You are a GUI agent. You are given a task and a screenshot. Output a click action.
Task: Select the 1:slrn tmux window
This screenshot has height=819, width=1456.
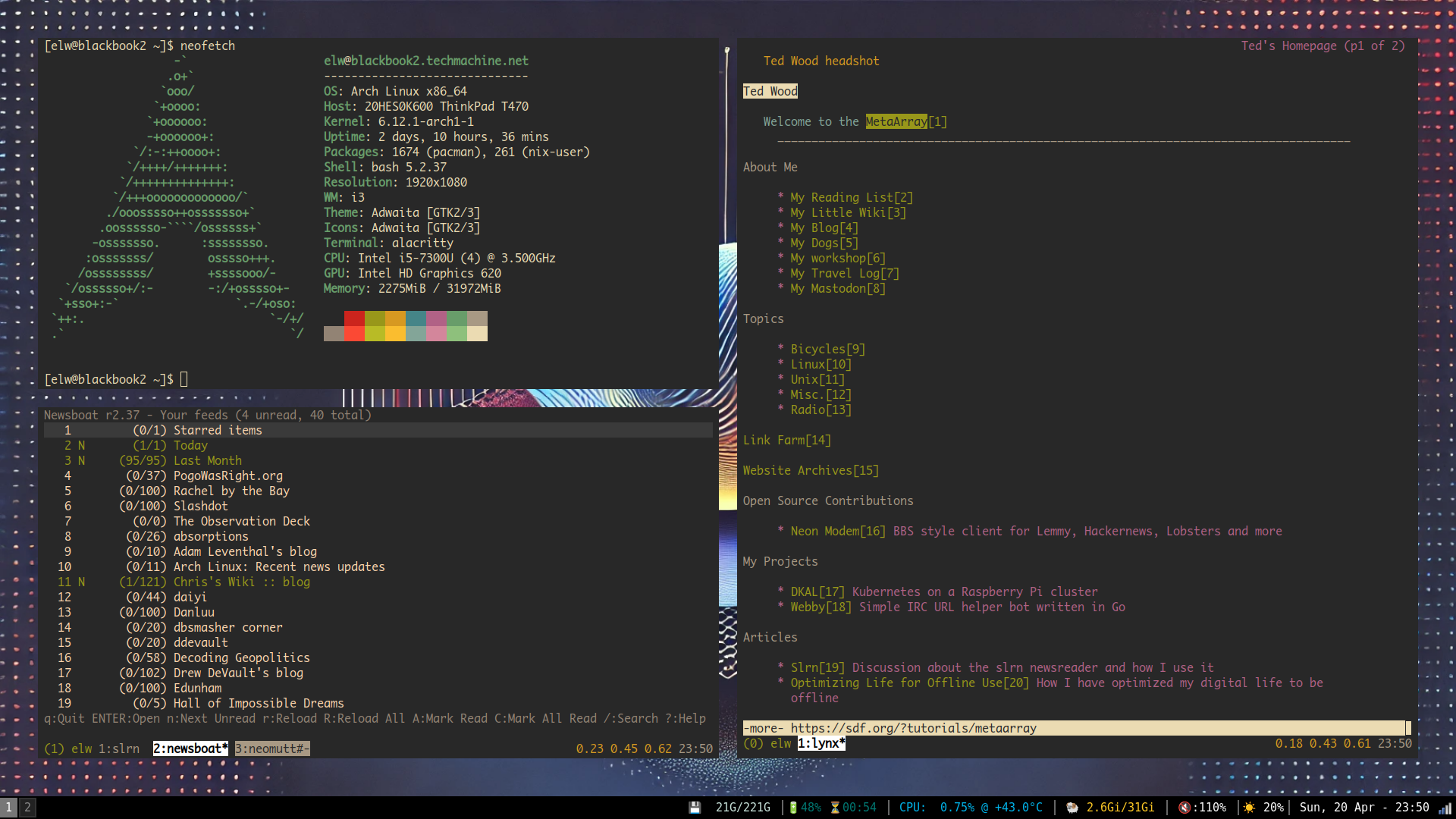pyautogui.click(x=119, y=748)
